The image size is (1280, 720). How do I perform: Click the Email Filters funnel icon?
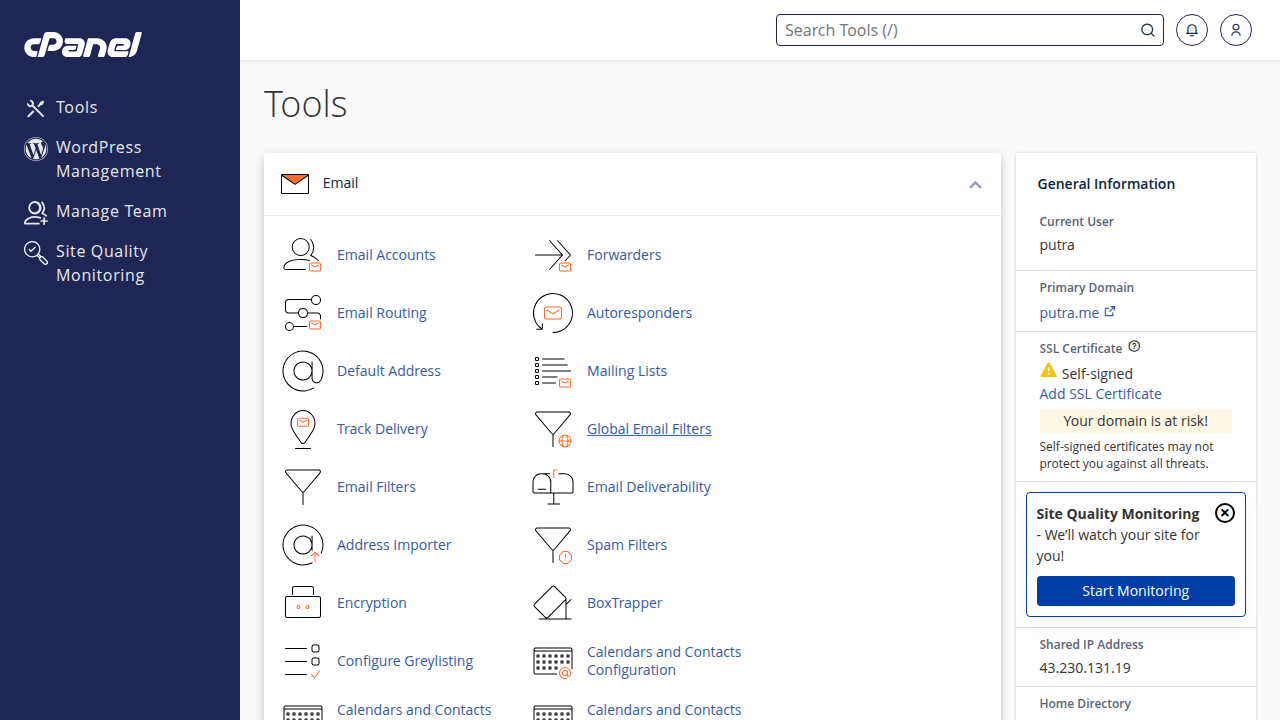click(302, 487)
